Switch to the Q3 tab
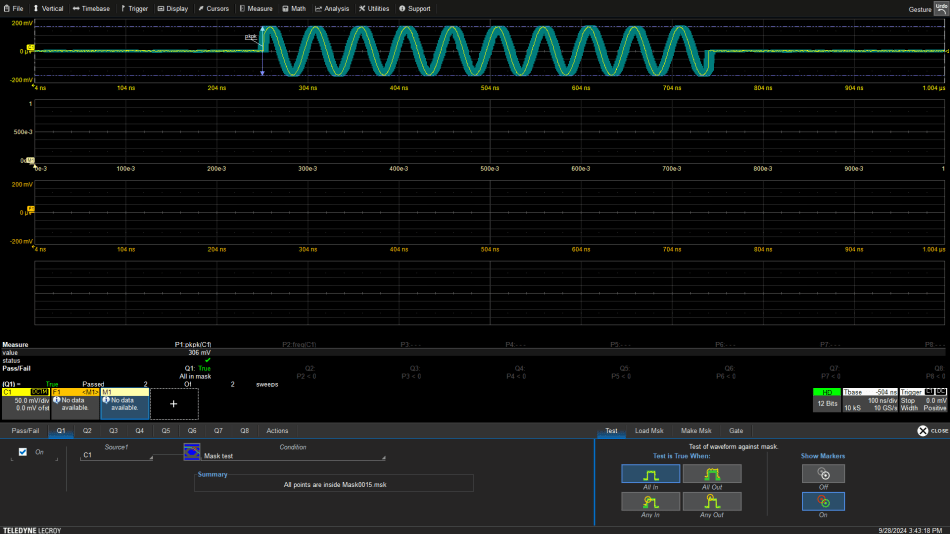The width and height of the screenshot is (950, 534). click(113, 431)
